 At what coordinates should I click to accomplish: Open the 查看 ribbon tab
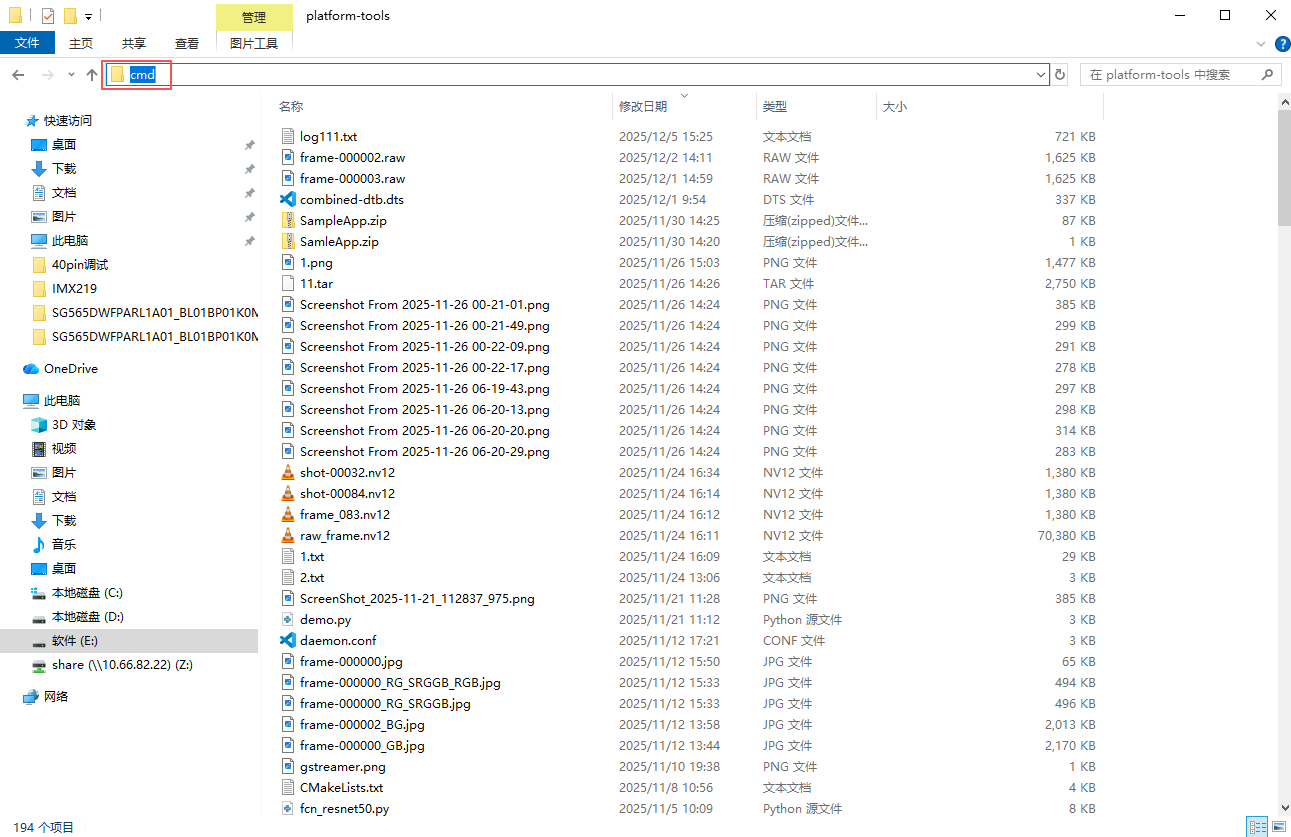187,43
